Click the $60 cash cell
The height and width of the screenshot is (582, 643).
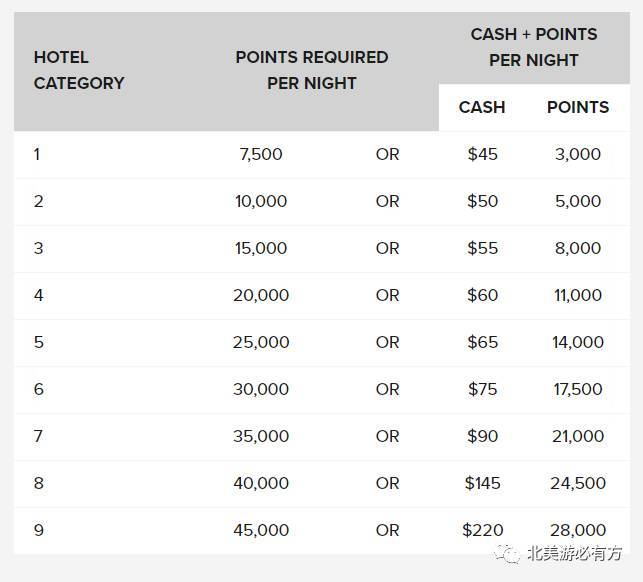482,295
